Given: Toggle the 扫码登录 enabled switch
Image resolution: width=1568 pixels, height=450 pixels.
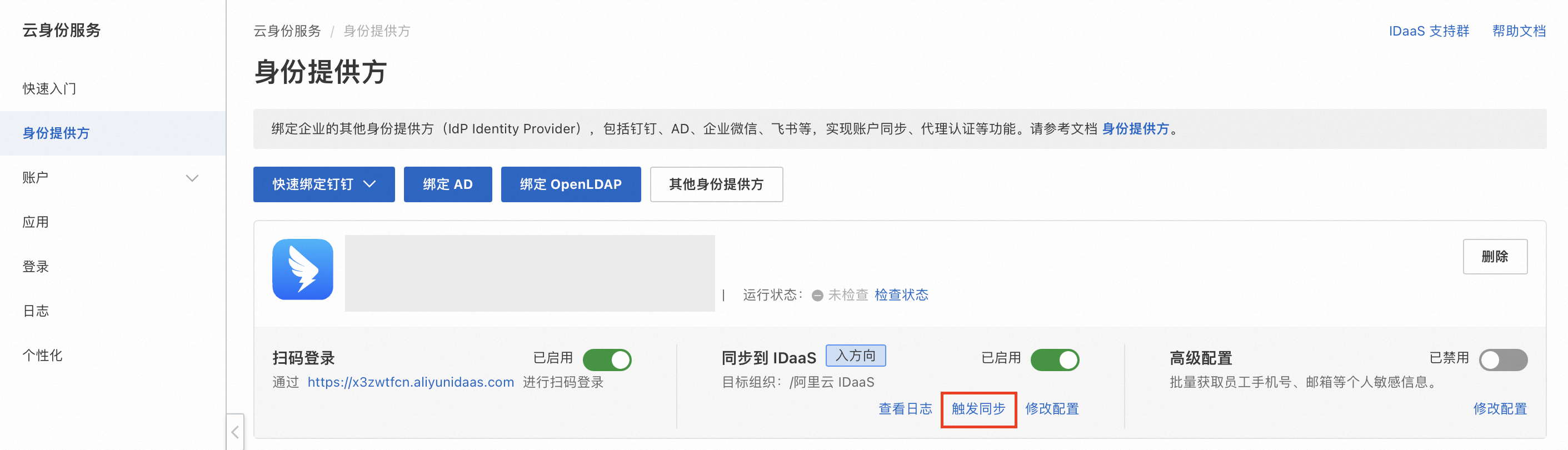Looking at the screenshot, I should (607, 359).
